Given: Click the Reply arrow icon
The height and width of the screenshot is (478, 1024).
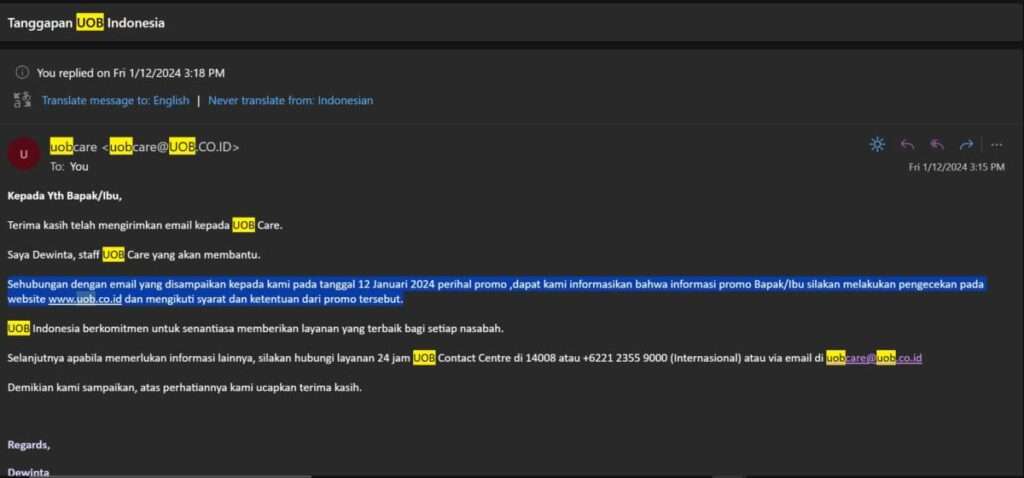Looking at the screenshot, I should point(907,145).
